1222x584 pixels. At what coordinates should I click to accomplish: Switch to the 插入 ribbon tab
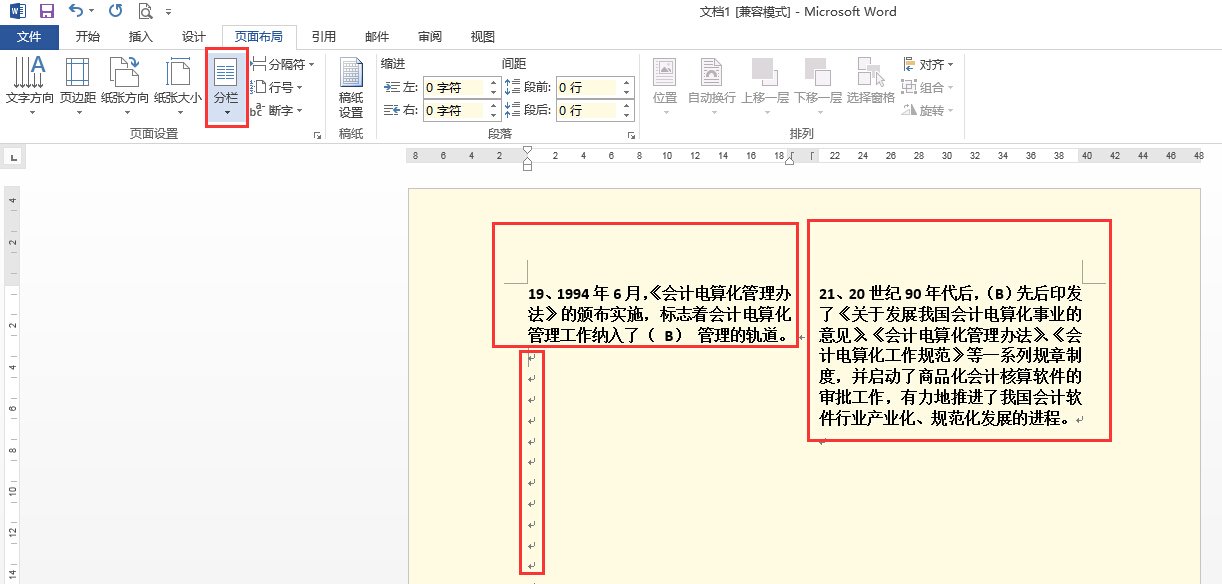[x=139, y=36]
